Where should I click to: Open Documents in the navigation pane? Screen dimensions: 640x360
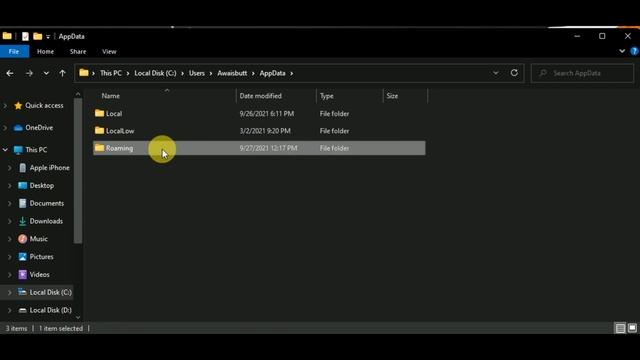47,203
